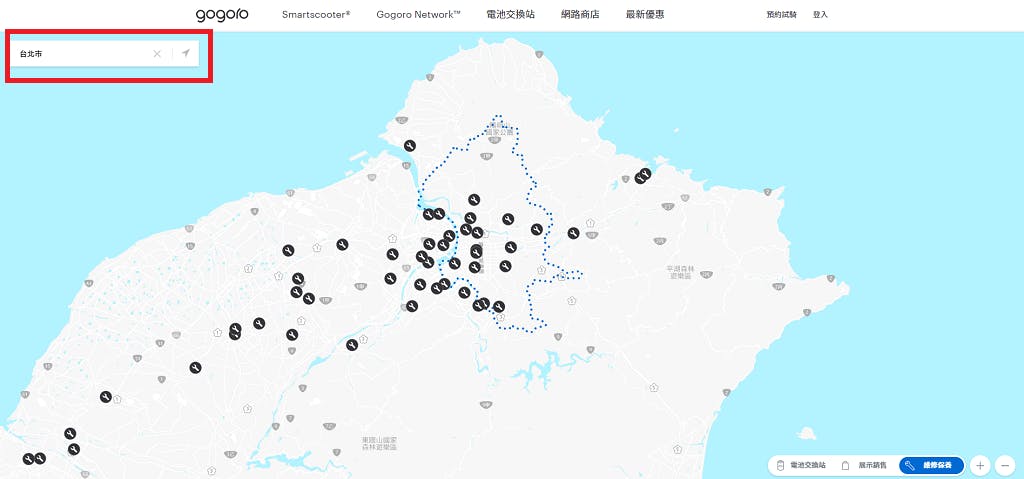1024x479 pixels.
Task: Zoom in the map with plus button
Action: pyautogui.click(x=980, y=465)
